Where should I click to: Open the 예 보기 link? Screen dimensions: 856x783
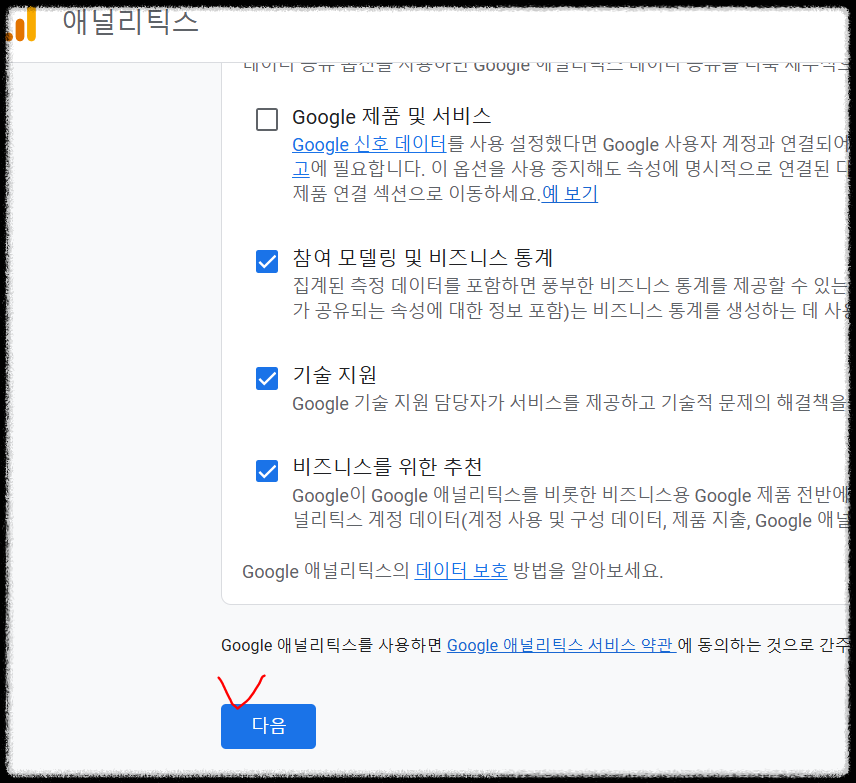pos(569,193)
